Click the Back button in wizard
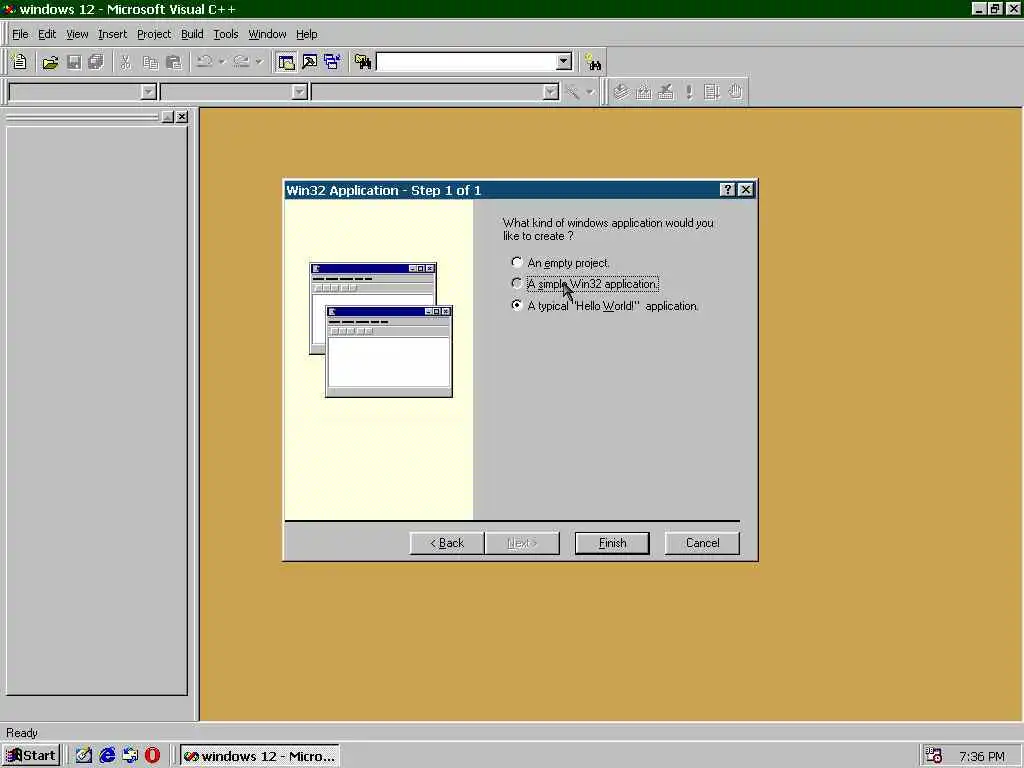The image size is (1024, 768). 447,543
